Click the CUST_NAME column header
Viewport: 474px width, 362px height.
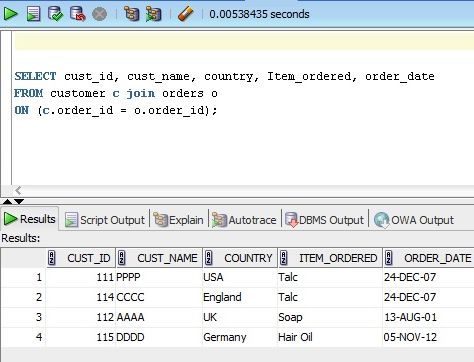pyautogui.click(x=159, y=258)
